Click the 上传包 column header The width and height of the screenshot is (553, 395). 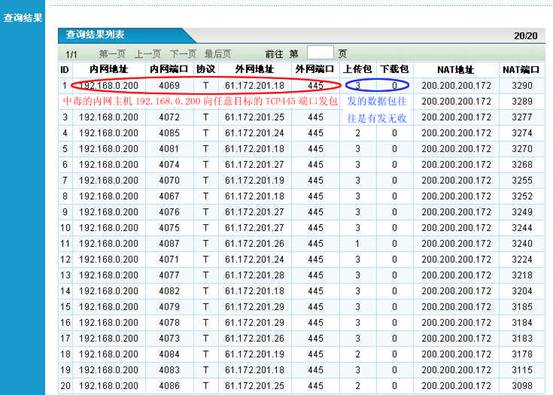point(357,69)
